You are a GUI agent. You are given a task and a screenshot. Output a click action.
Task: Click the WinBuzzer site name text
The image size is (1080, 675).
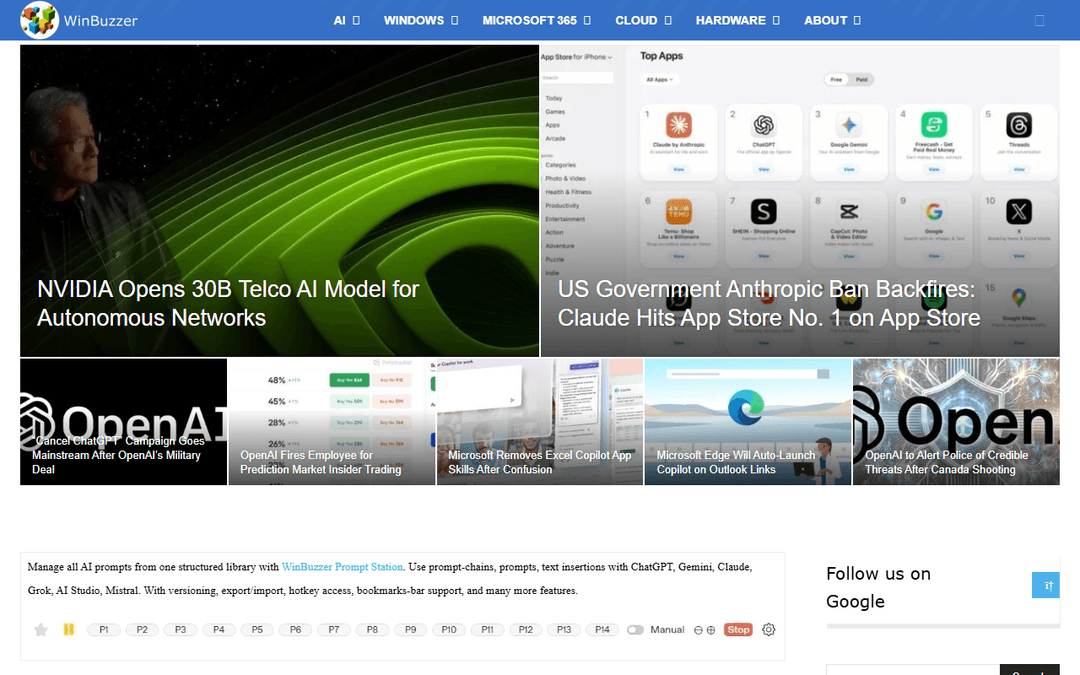click(101, 21)
